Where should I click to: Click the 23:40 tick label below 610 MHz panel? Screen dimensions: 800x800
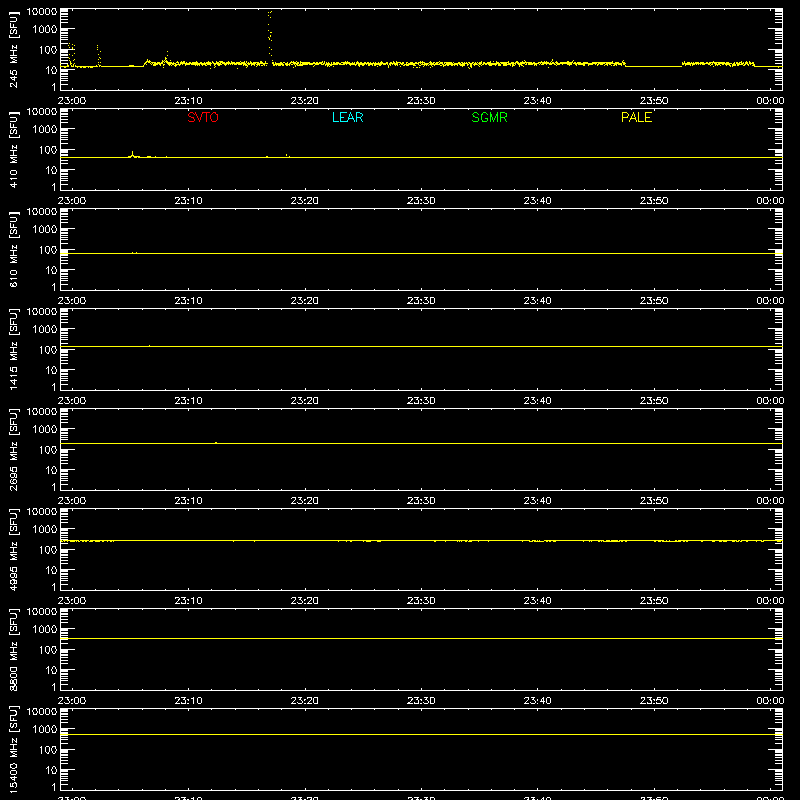[x=537, y=301]
